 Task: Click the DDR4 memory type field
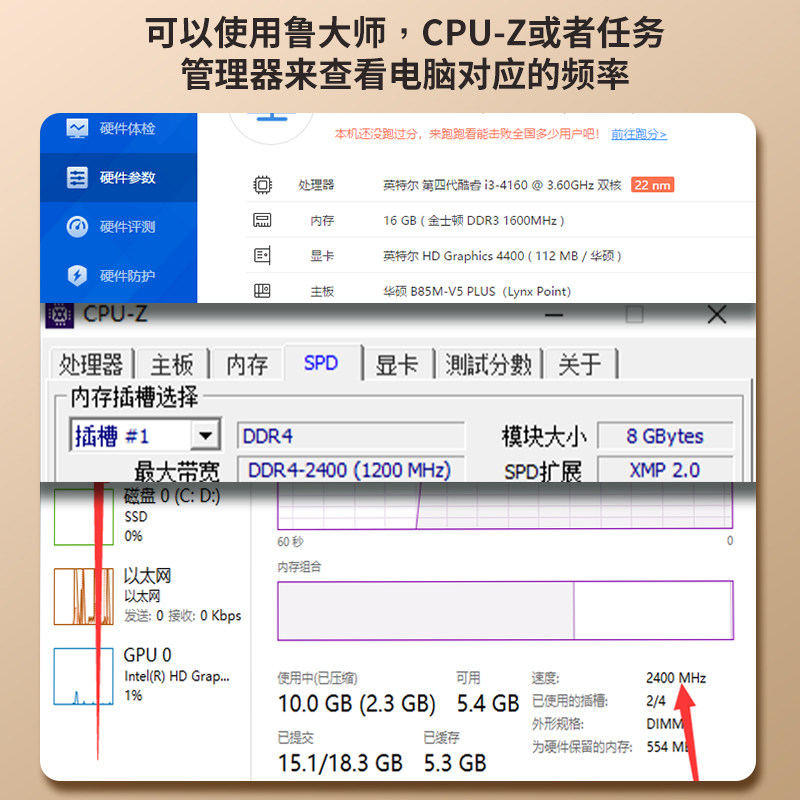[351, 436]
